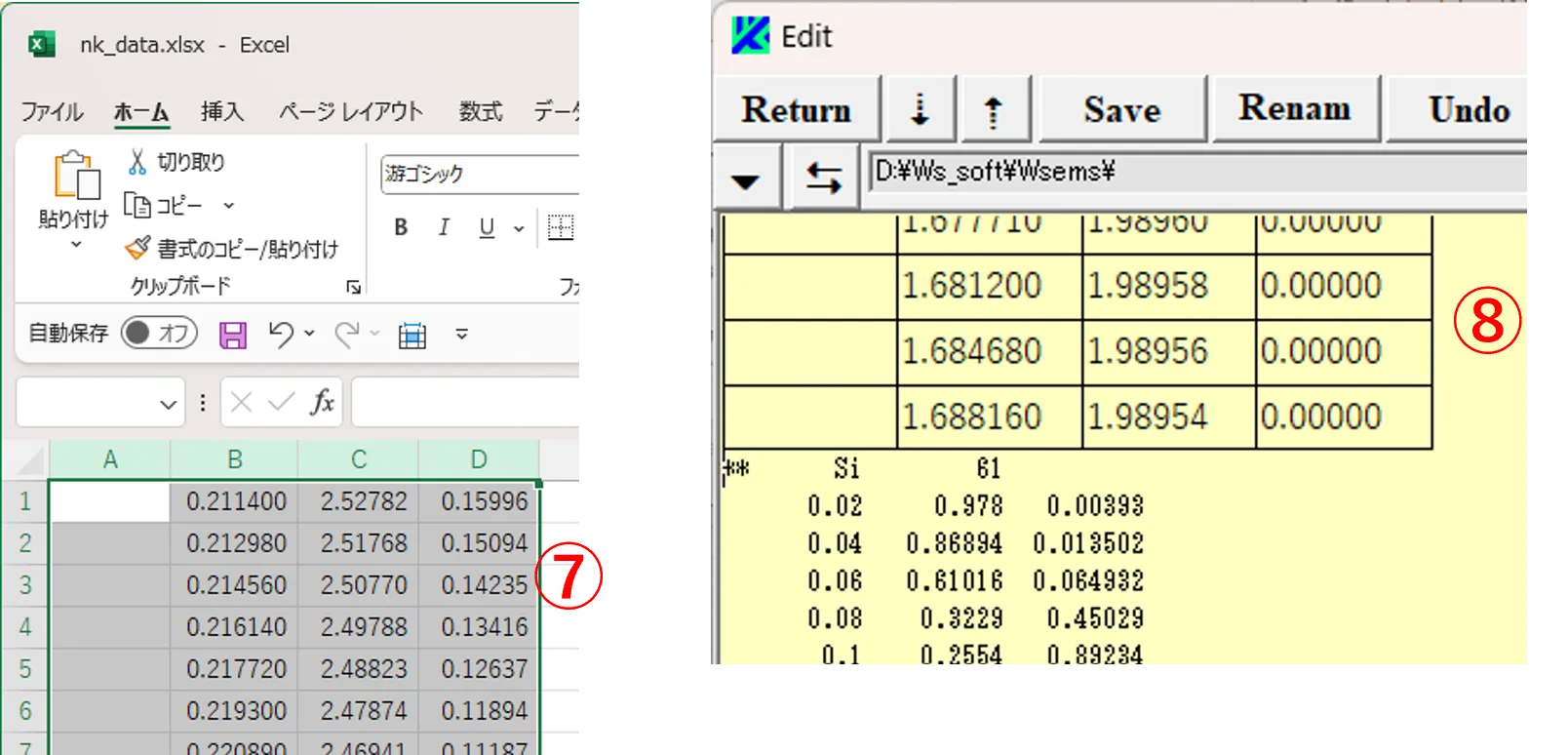The height and width of the screenshot is (755, 1568).
Task: Expand the underline style dropdown arrow
Action: (x=519, y=228)
